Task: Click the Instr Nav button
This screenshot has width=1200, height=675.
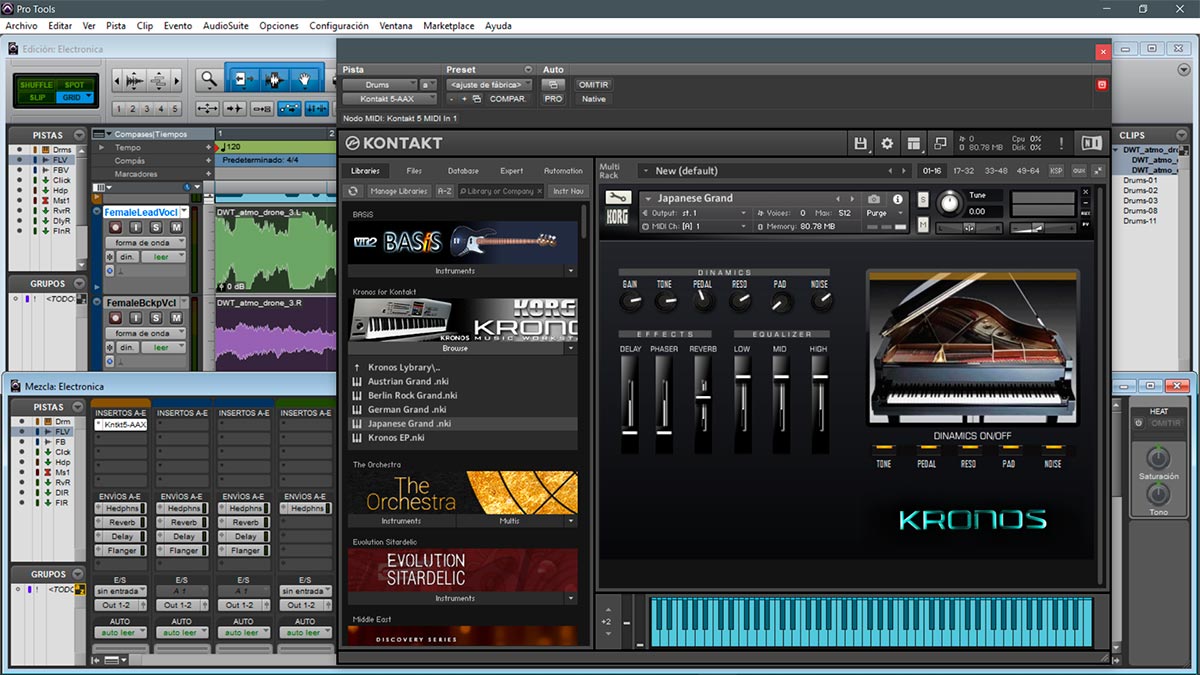Action: (568, 191)
